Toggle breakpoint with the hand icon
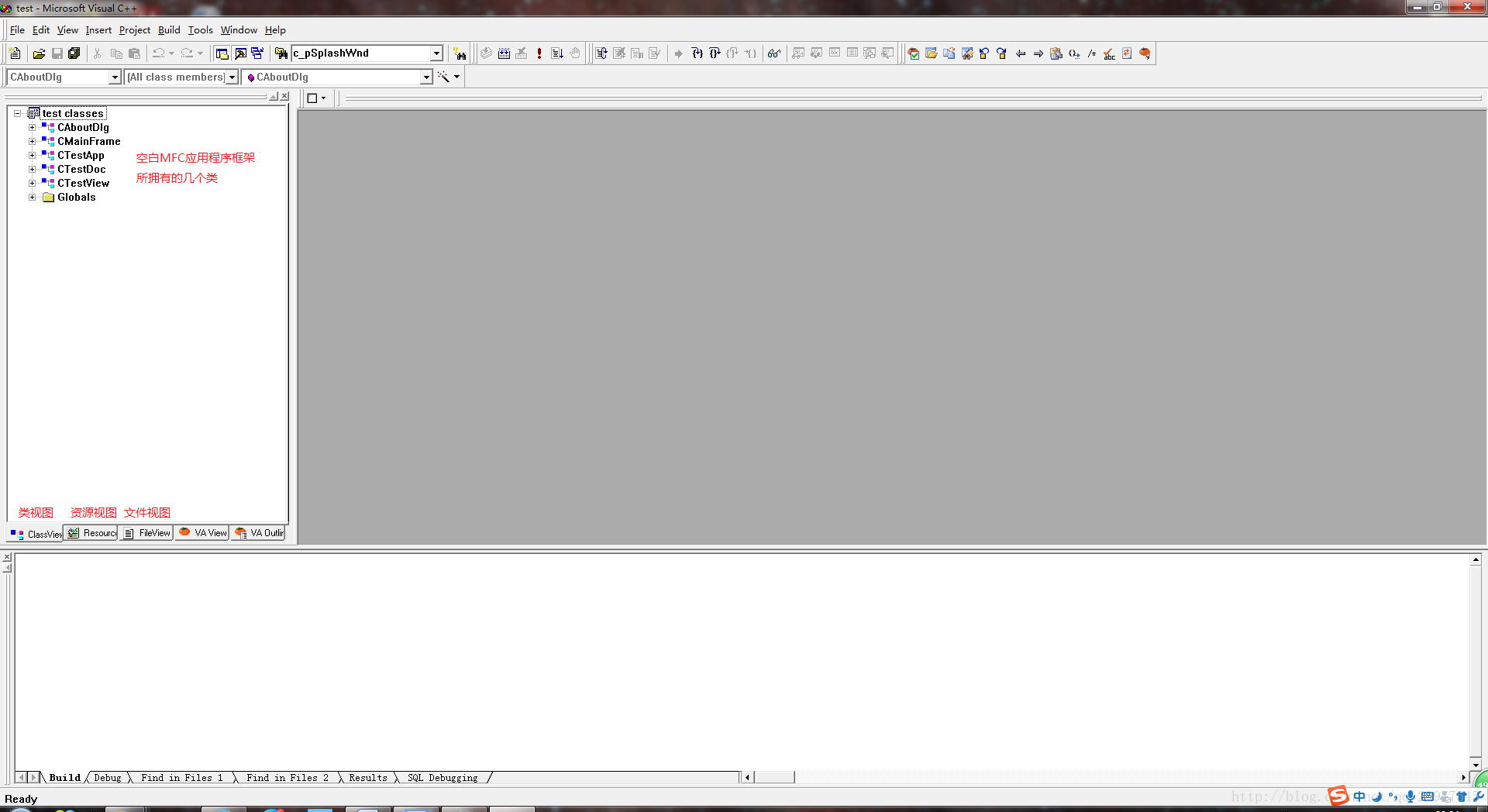This screenshot has height=812, width=1488. click(x=575, y=53)
